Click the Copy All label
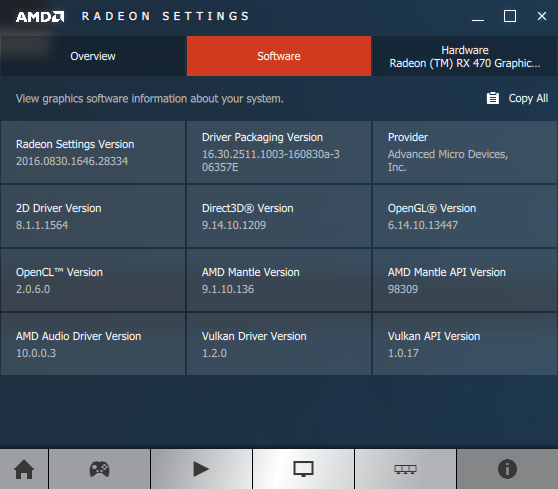 [528, 98]
